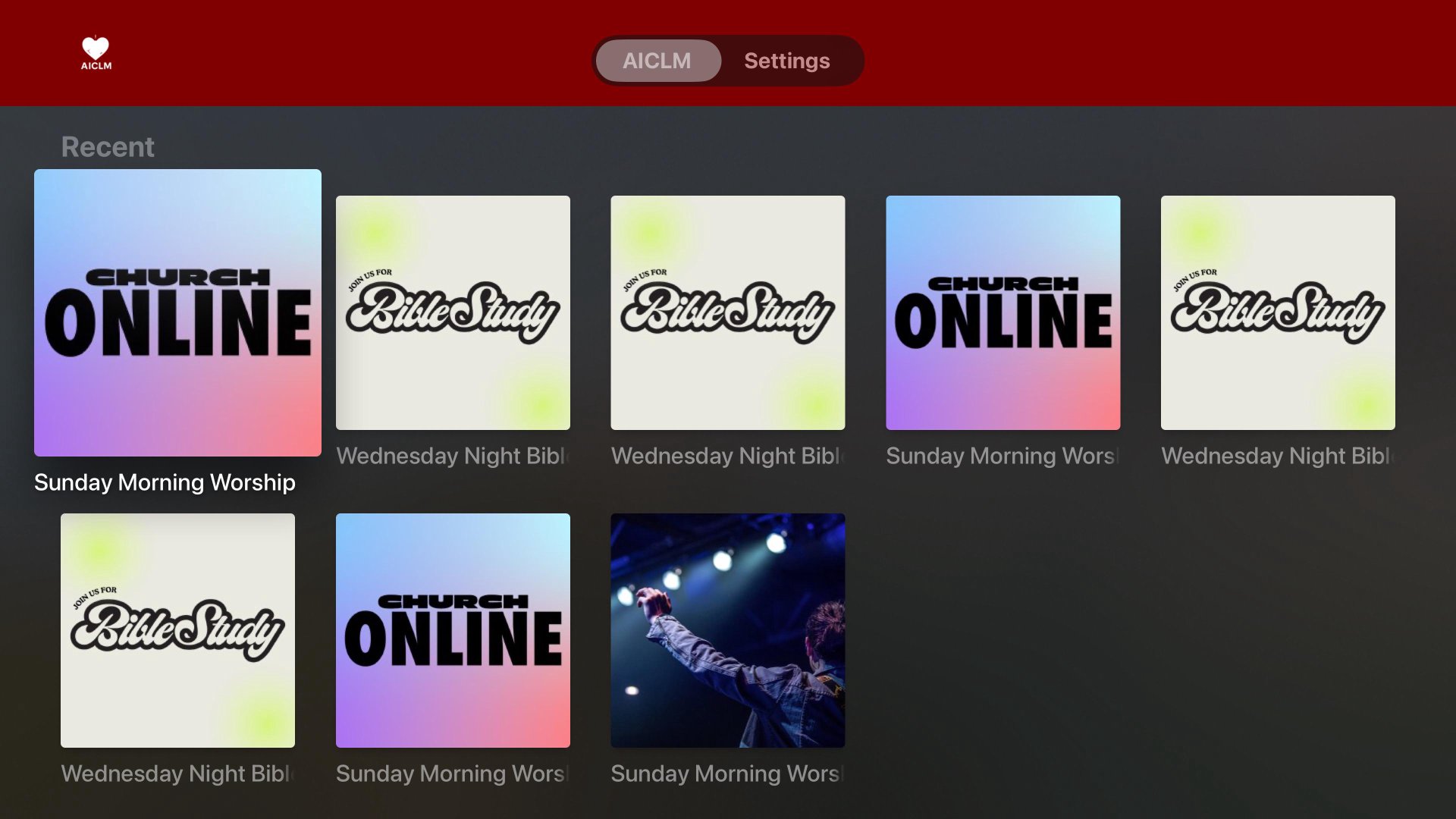
Task: Click title under bottom-row Church Online
Action: pyautogui.click(x=453, y=773)
